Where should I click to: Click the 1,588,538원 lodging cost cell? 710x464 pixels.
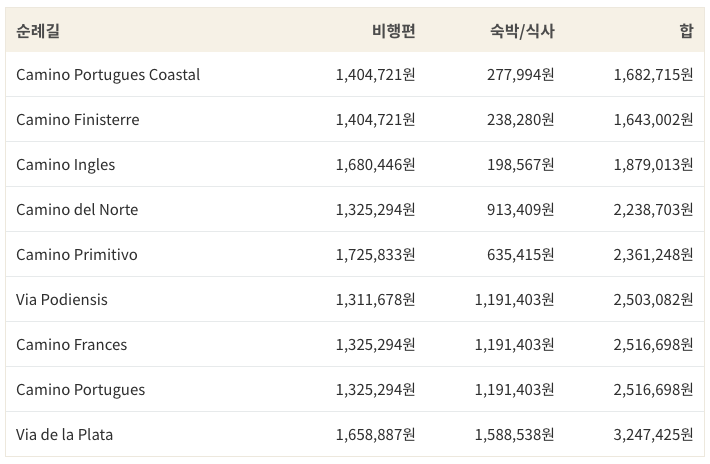[514, 435]
